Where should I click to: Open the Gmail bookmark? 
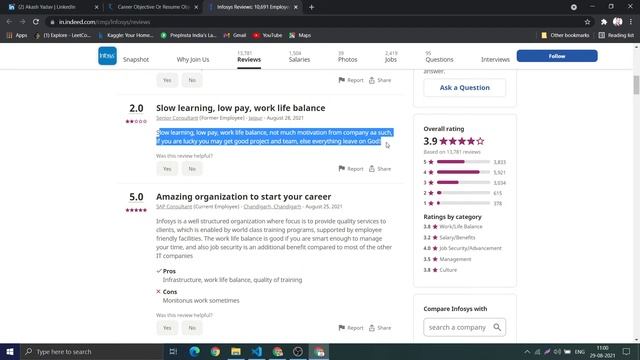pos(235,36)
